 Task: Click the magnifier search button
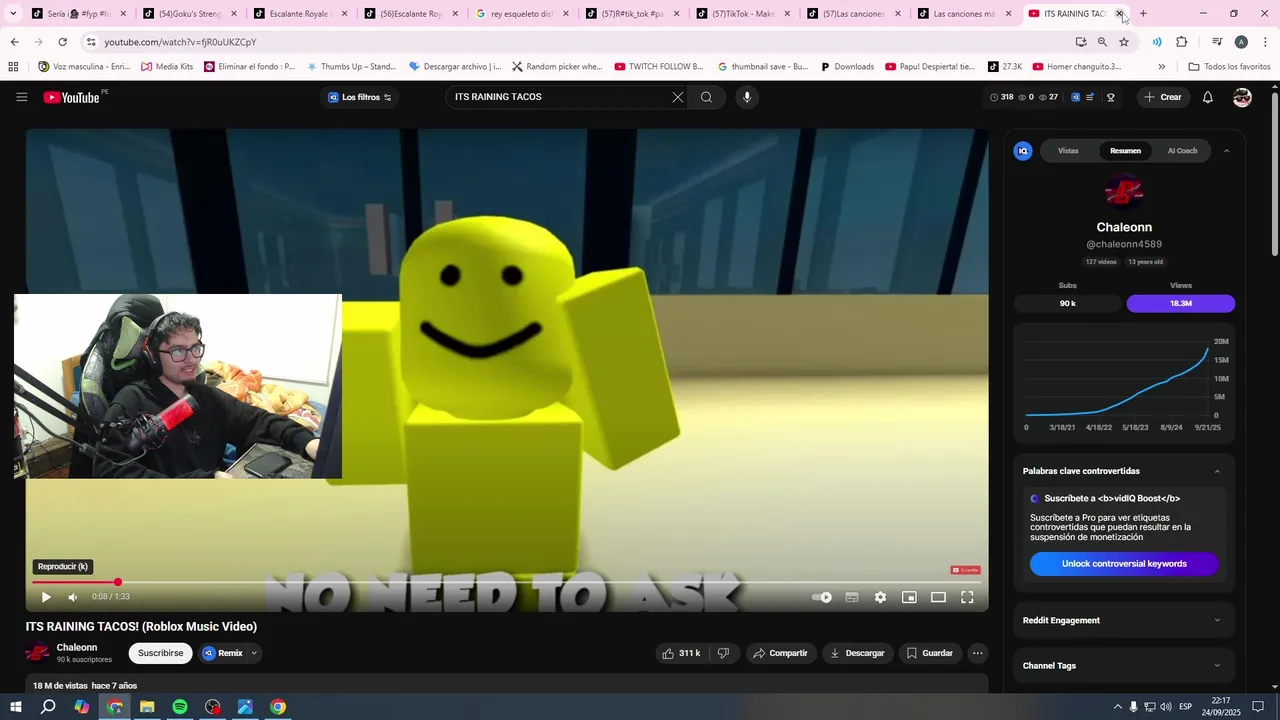706,97
